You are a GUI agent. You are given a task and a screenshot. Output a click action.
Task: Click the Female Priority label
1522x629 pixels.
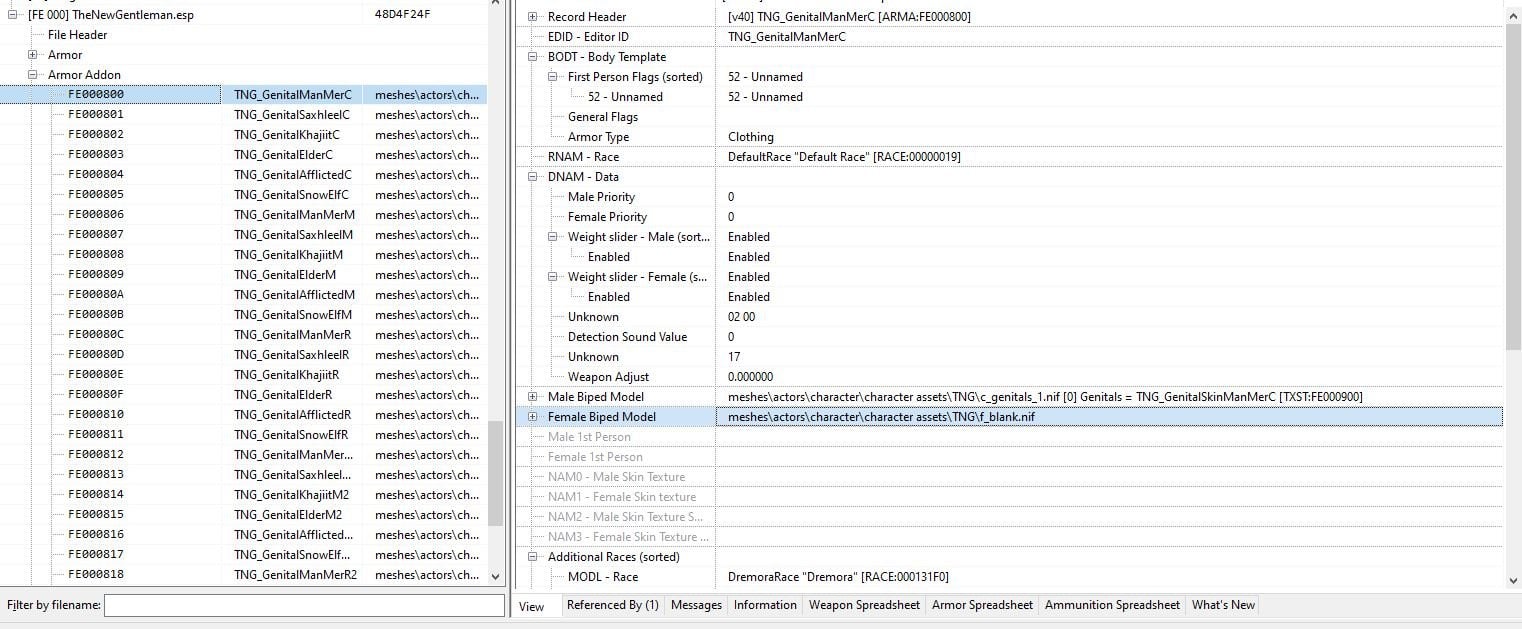coord(607,217)
